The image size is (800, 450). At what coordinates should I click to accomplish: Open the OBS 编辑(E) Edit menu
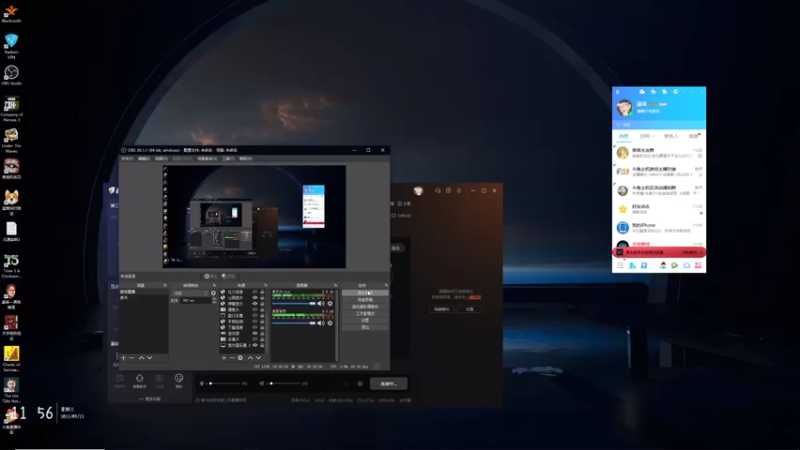(x=144, y=159)
